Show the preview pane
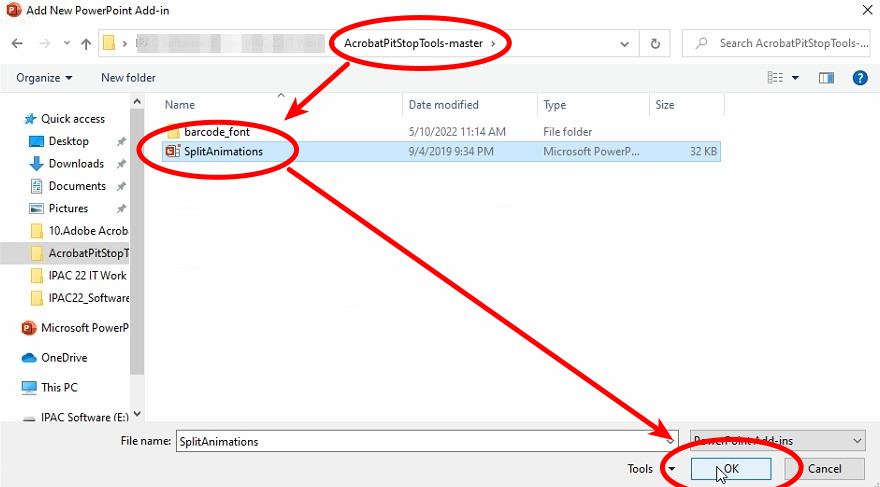This screenshot has height=487, width=880. click(826, 78)
